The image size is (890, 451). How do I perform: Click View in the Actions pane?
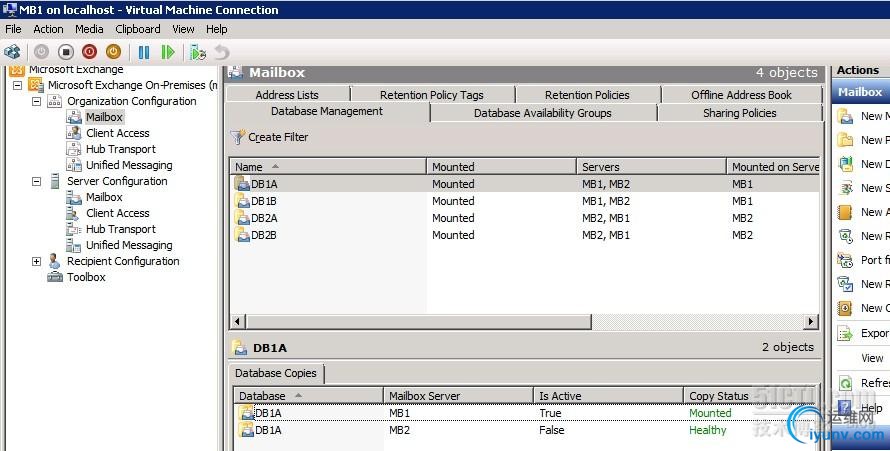pos(872,358)
